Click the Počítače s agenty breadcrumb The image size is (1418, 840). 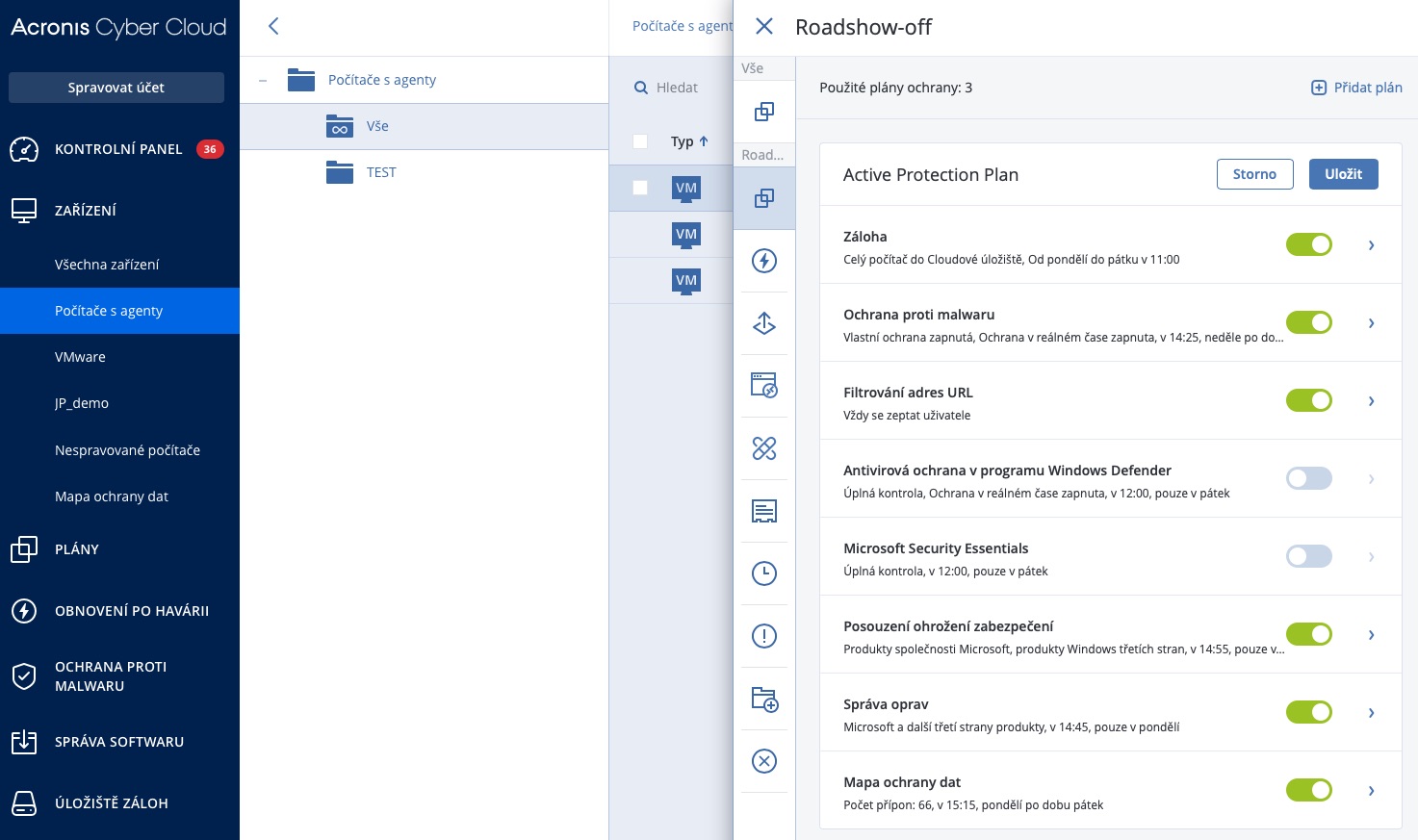683,26
